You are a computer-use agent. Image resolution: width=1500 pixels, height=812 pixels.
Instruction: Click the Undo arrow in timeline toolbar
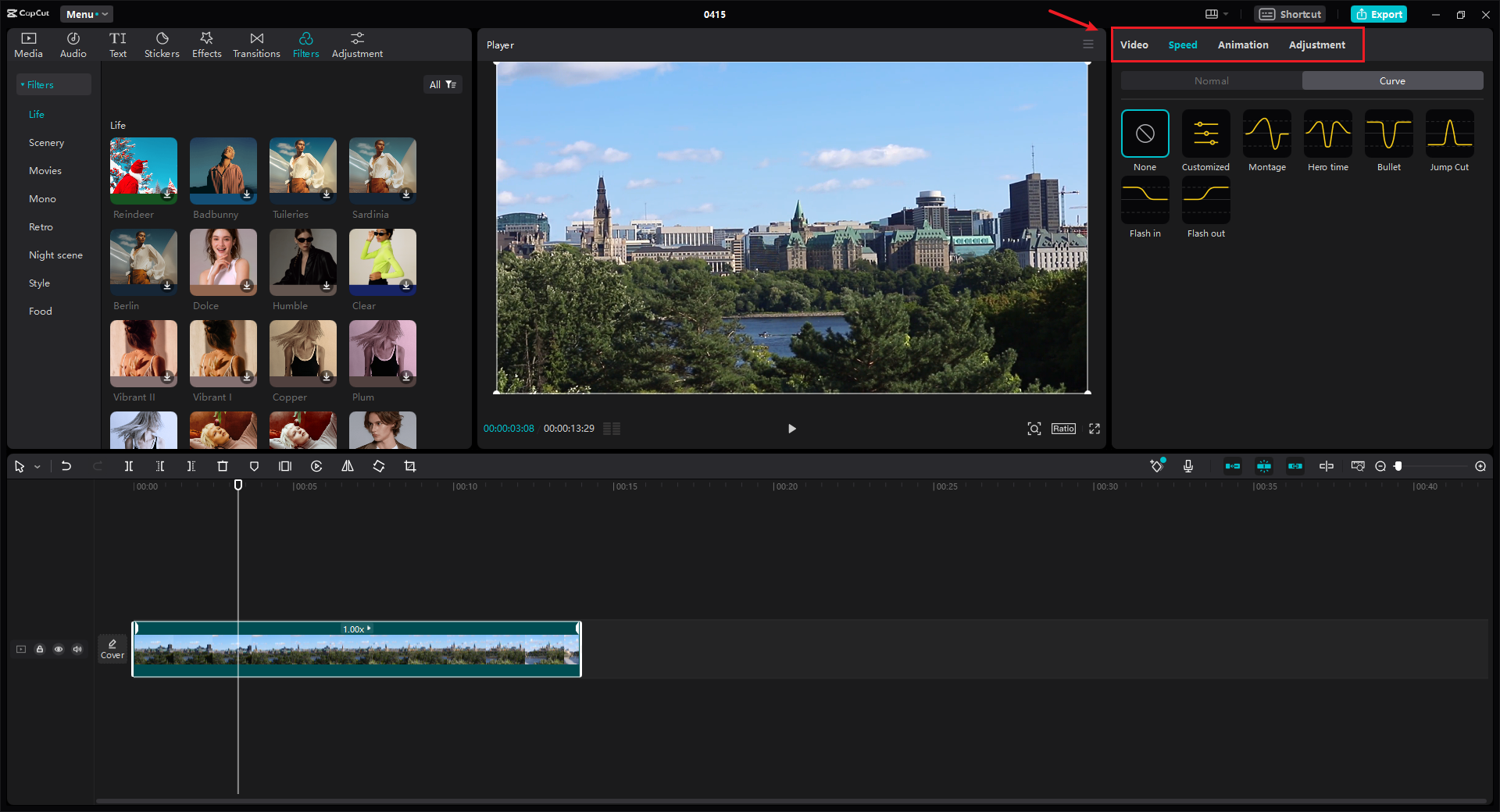click(x=66, y=466)
